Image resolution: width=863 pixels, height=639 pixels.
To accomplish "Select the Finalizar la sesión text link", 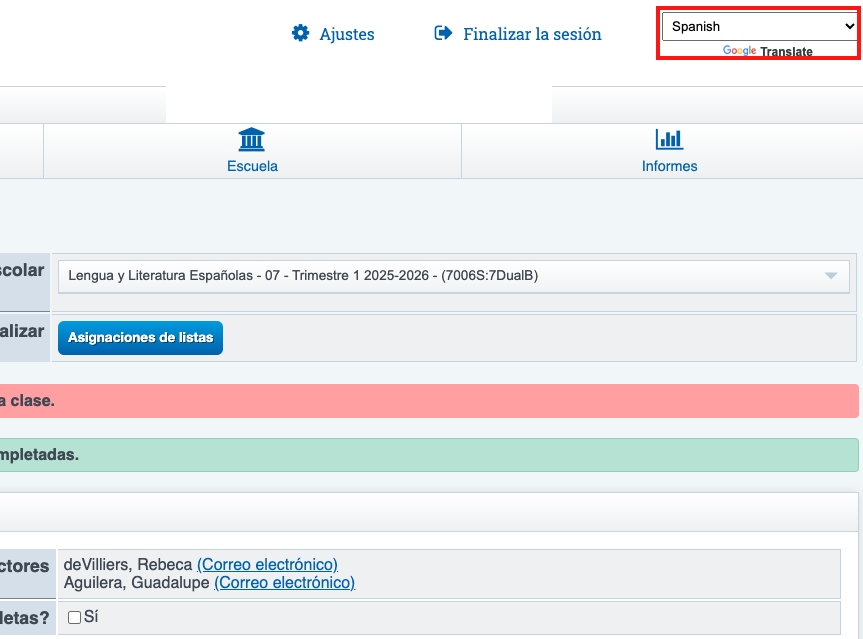I will coord(532,34).
